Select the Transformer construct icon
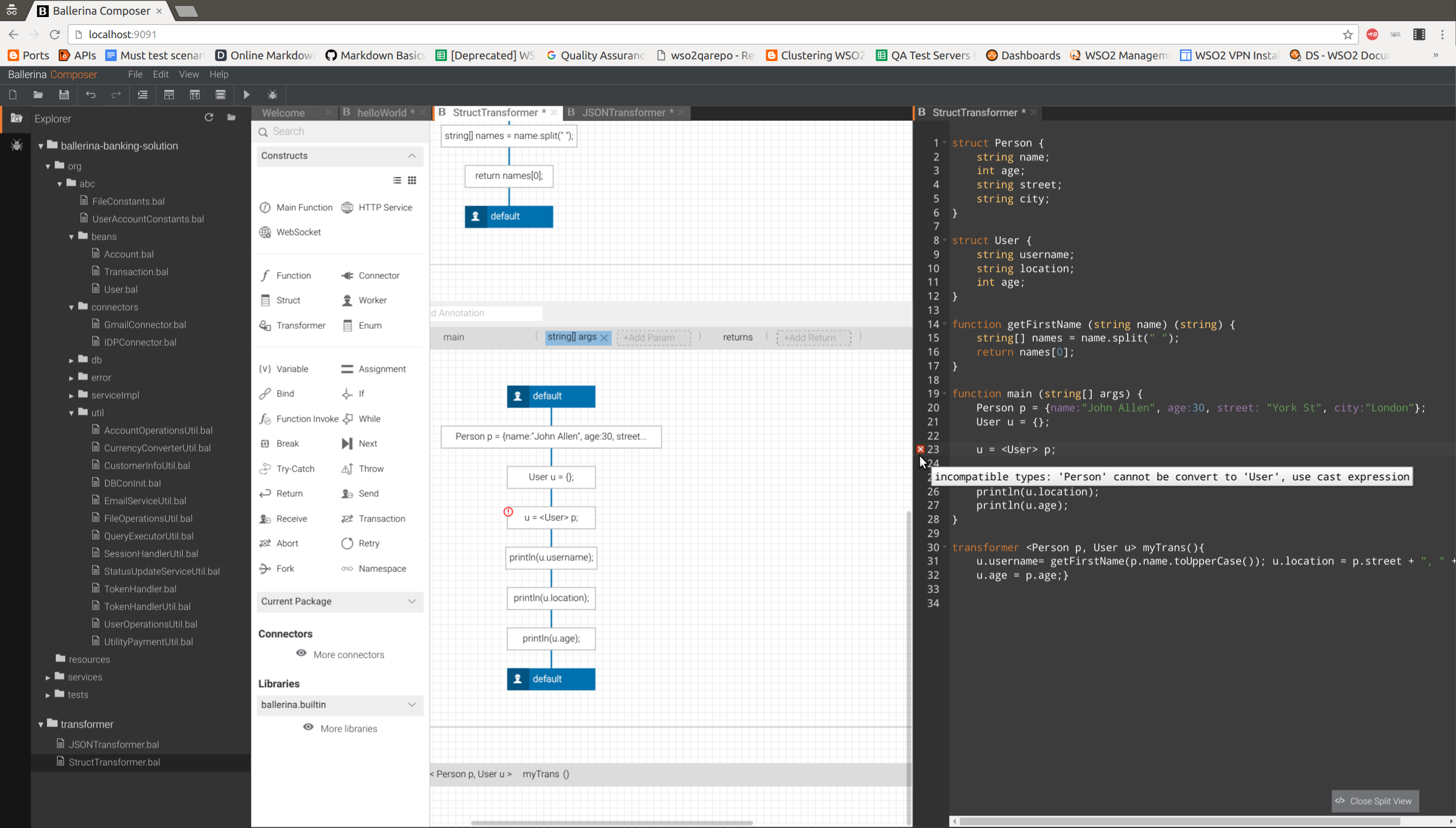The width and height of the screenshot is (1456, 828). (265, 325)
